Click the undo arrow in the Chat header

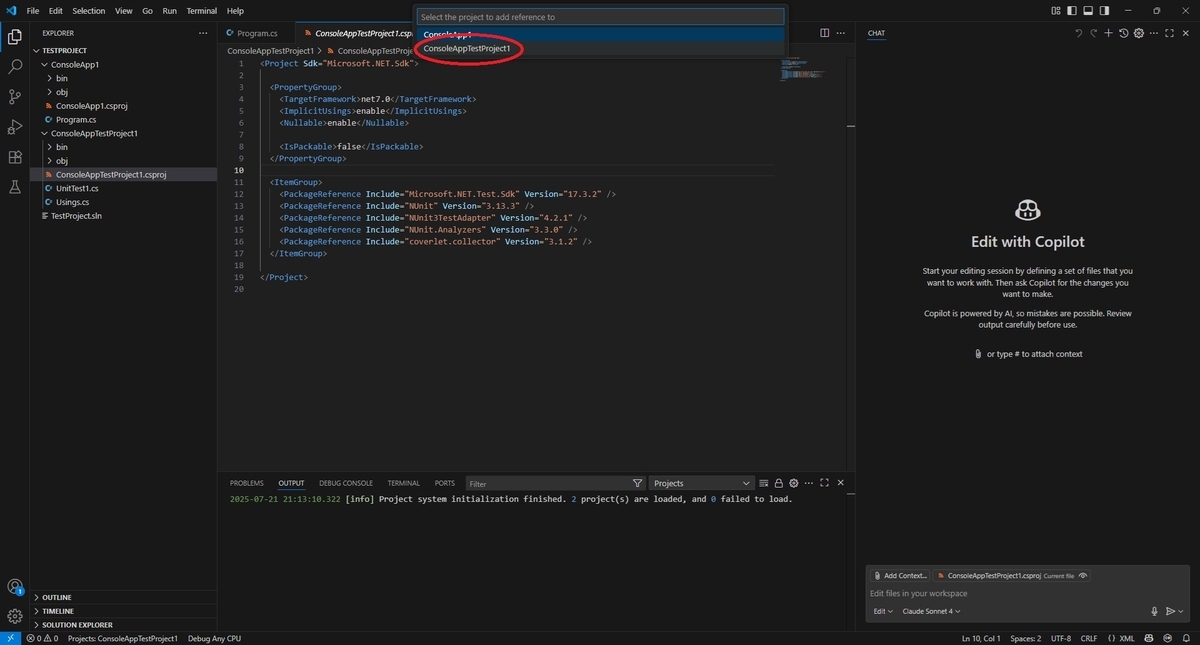click(x=1078, y=33)
